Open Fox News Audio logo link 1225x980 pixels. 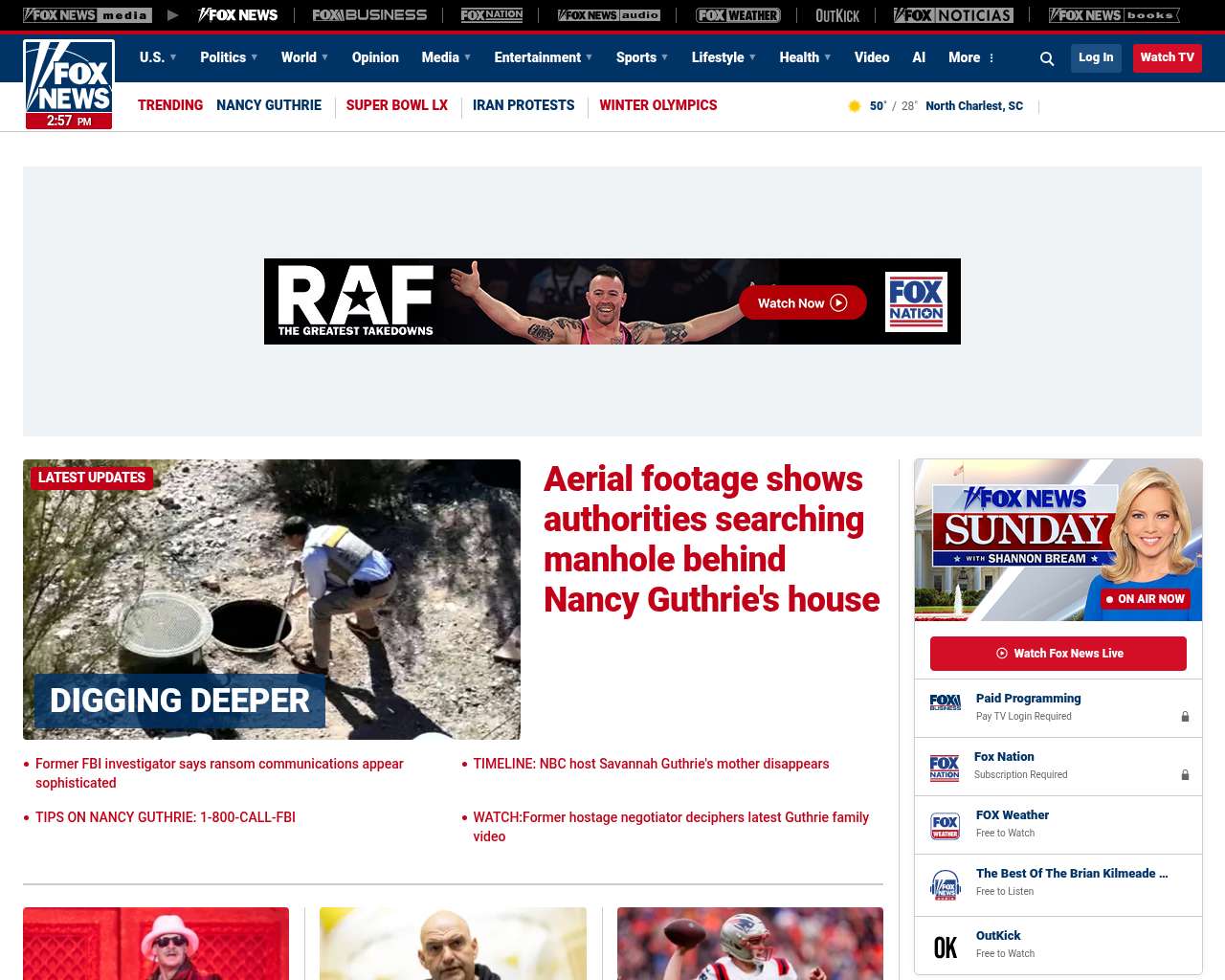609,15
